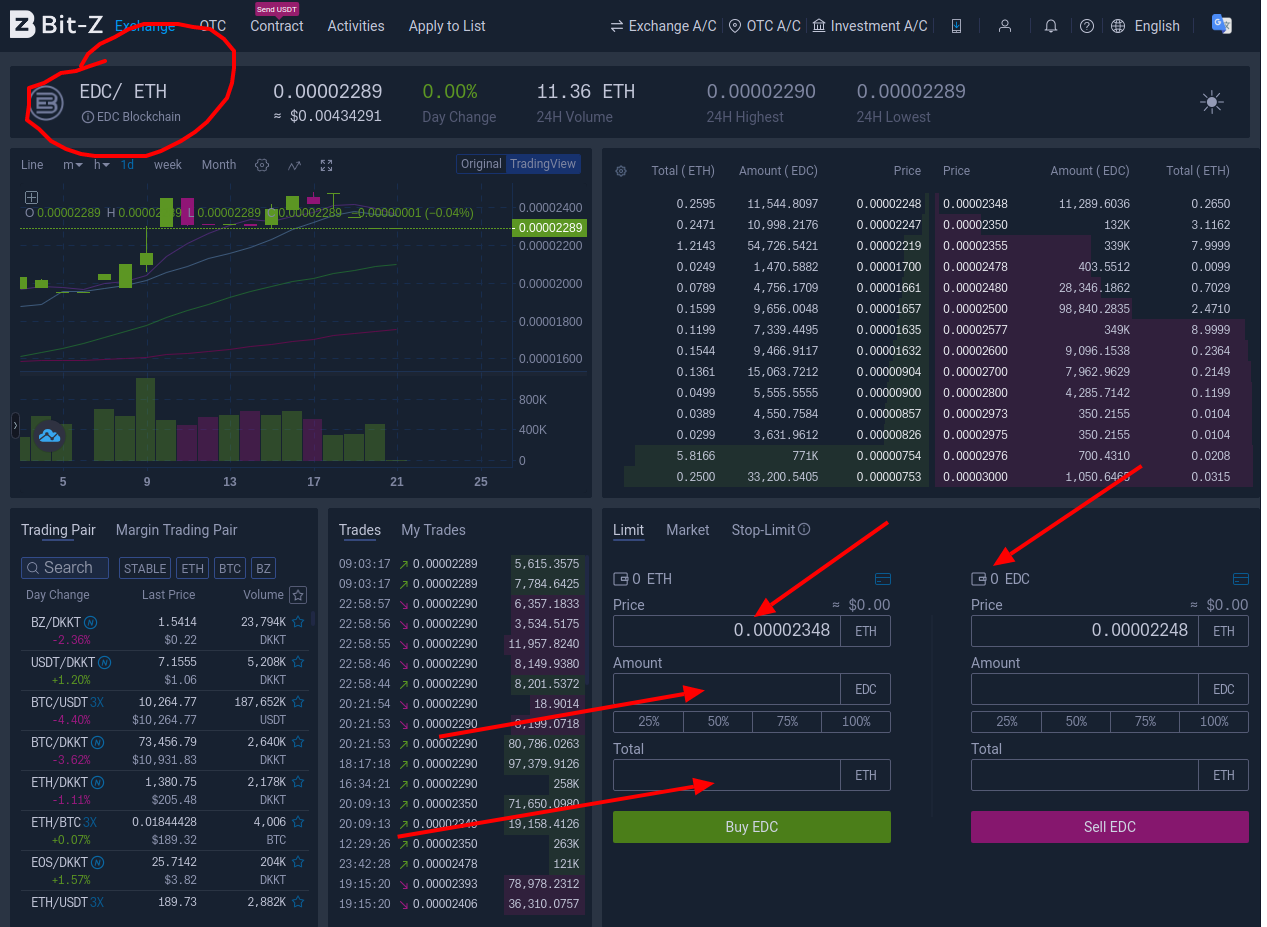Viewport: 1267px width, 927px height.
Task: Select the 1d chart interval
Action: 128,165
